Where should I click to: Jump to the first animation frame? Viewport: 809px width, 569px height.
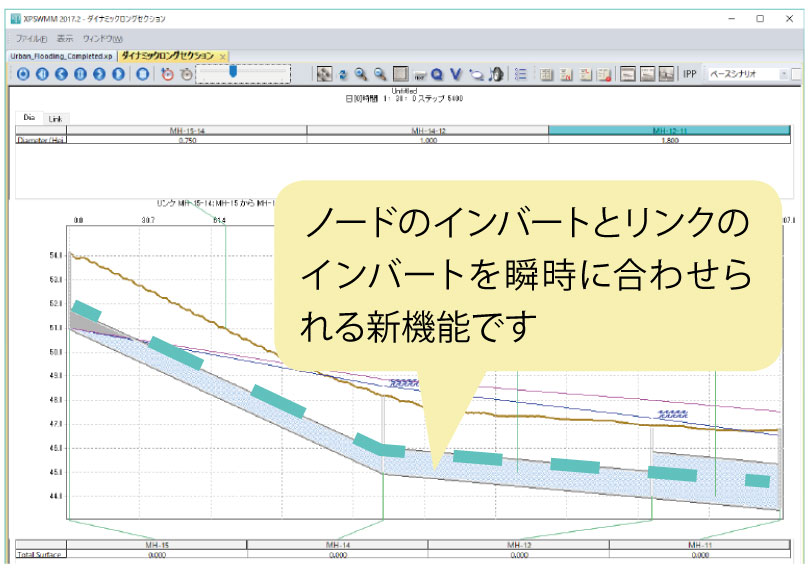42,74
